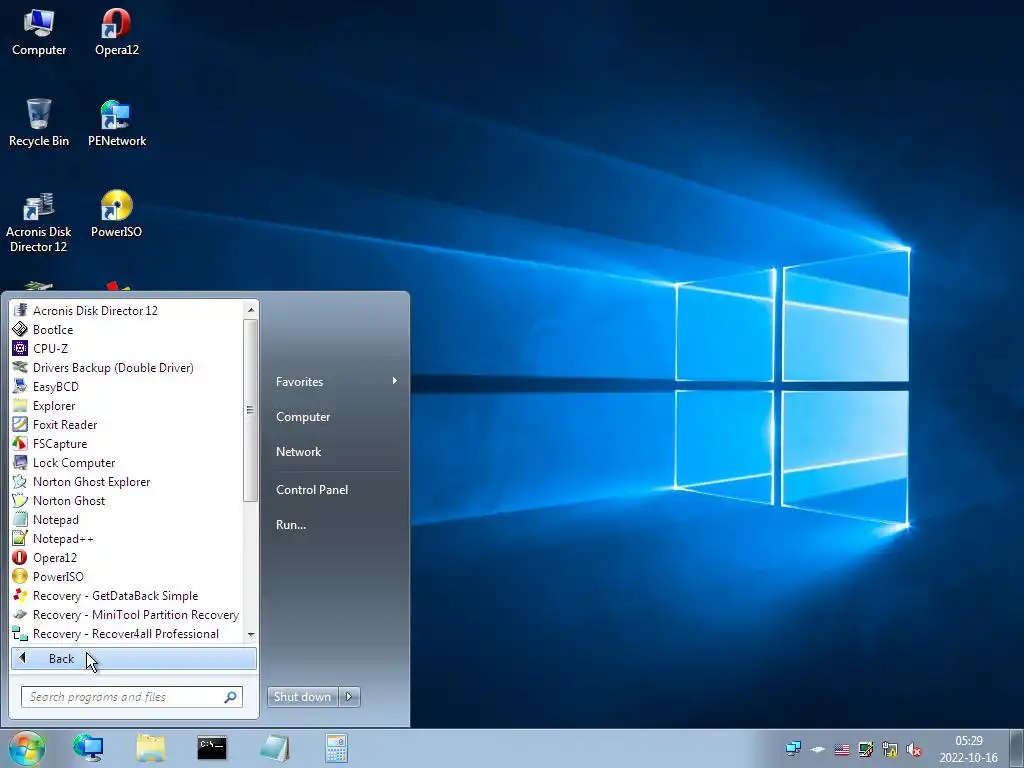This screenshot has height=768, width=1024.
Task: Click the muted volume tray icon
Action: tap(914, 750)
